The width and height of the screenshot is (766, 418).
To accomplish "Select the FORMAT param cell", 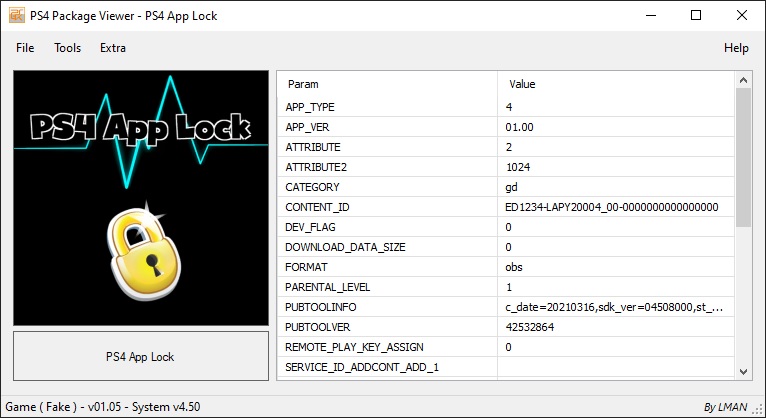I will [387, 267].
